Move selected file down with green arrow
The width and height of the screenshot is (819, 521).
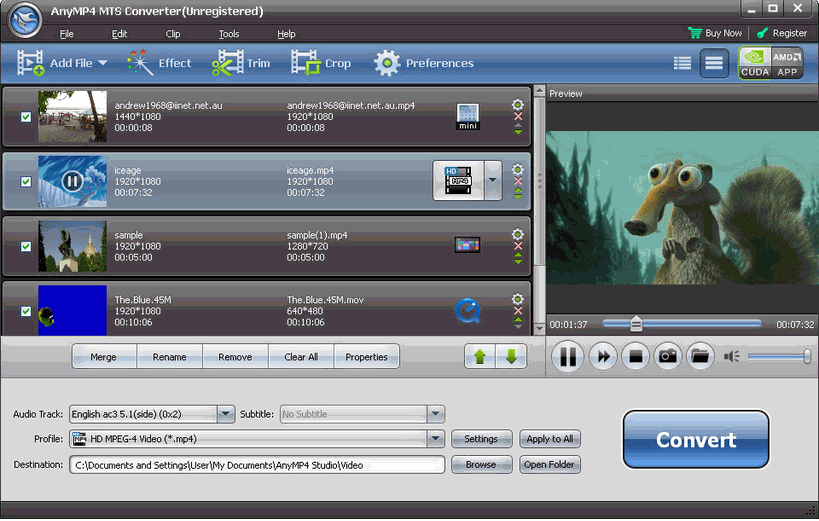(x=511, y=357)
